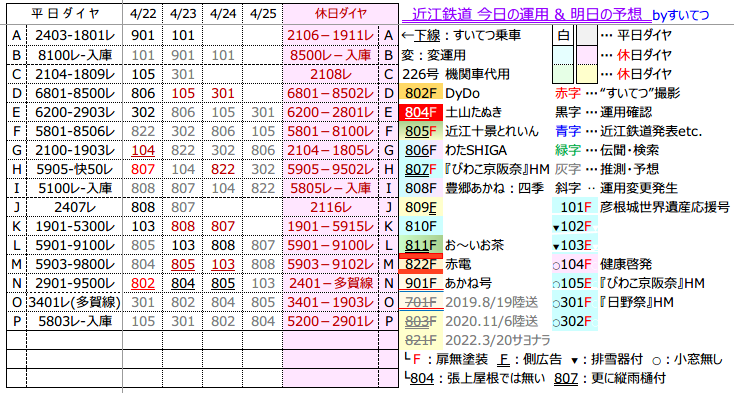Image resolution: width=734 pixels, height=393 pixels.
Task: Click the 8100レ-入庫 weekday service cell
Action: tap(74, 55)
